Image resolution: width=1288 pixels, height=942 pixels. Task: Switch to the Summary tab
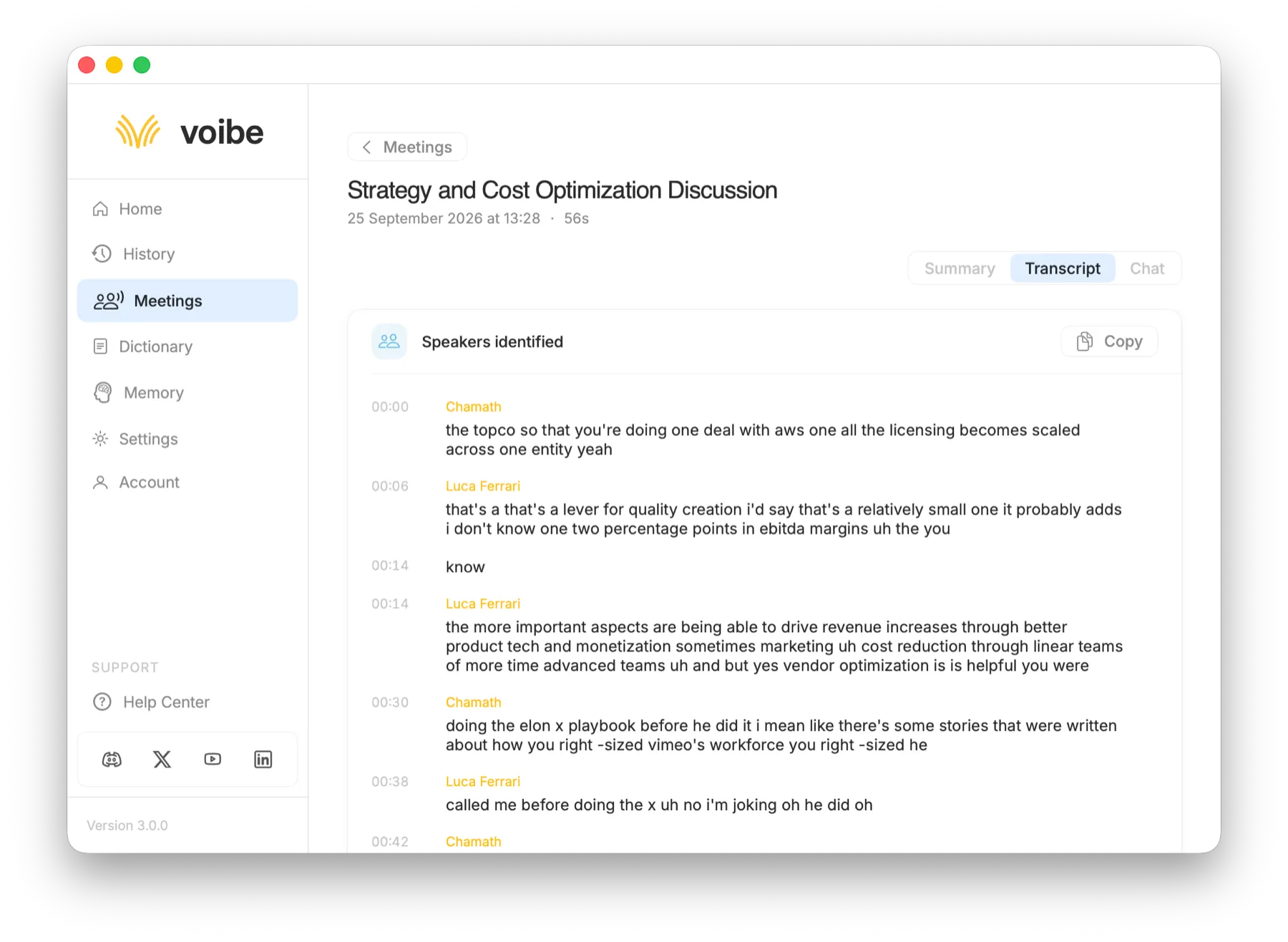click(x=960, y=268)
